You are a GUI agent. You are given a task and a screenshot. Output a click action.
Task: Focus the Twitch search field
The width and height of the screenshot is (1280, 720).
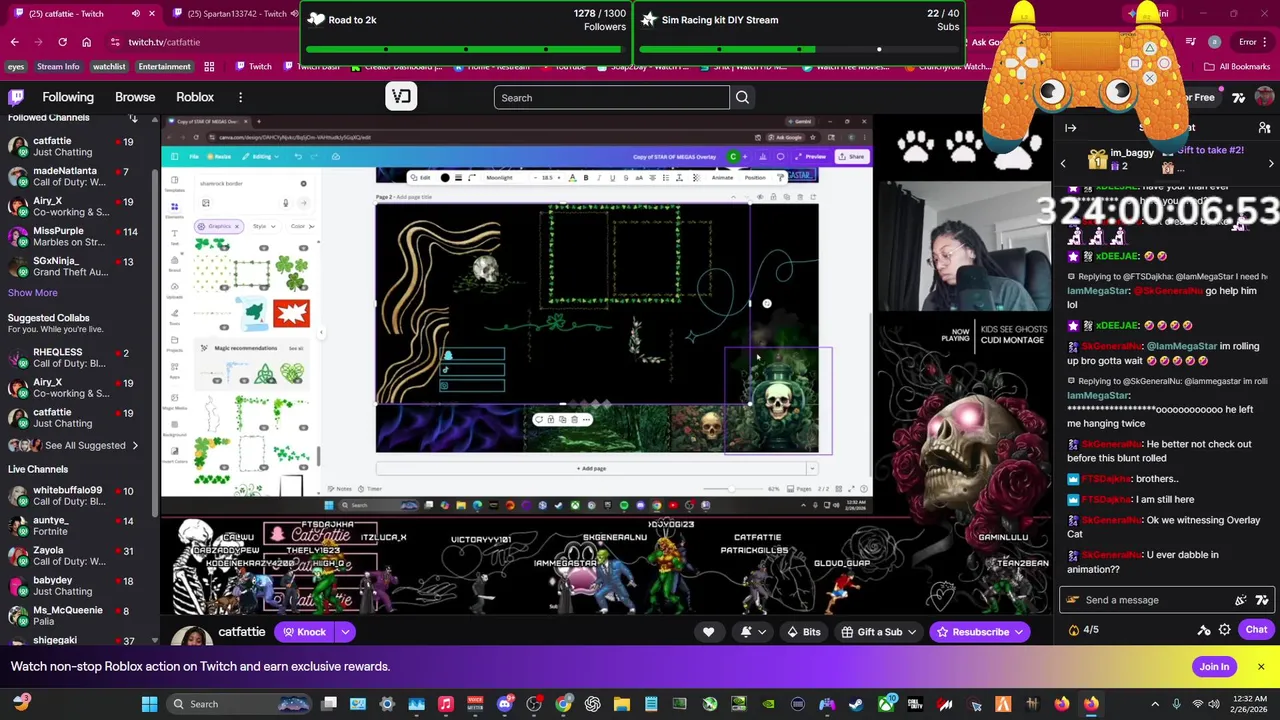click(611, 98)
